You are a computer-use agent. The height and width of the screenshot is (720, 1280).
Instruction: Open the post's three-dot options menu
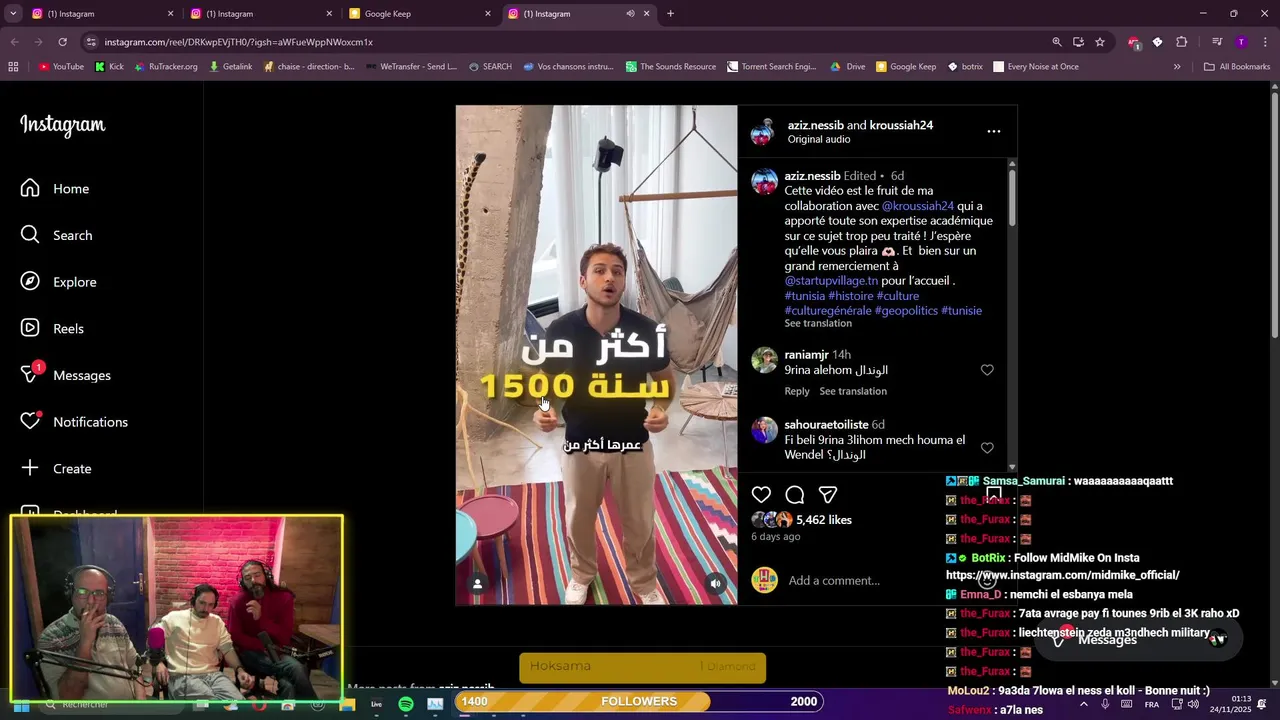click(993, 131)
